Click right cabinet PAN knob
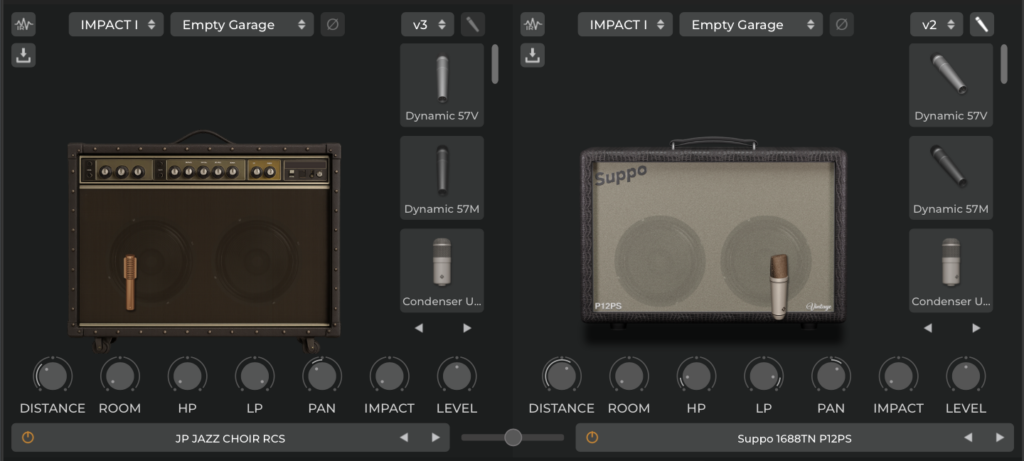Screen dimensions: 1024x461 tap(831, 376)
